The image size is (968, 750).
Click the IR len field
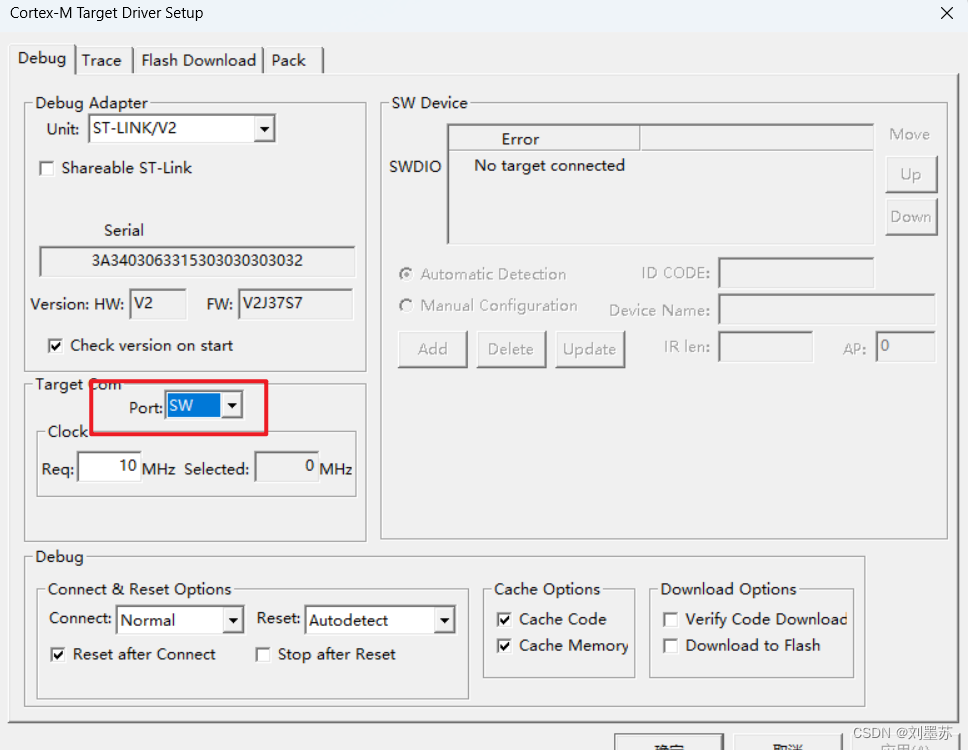[x=766, y=347]
